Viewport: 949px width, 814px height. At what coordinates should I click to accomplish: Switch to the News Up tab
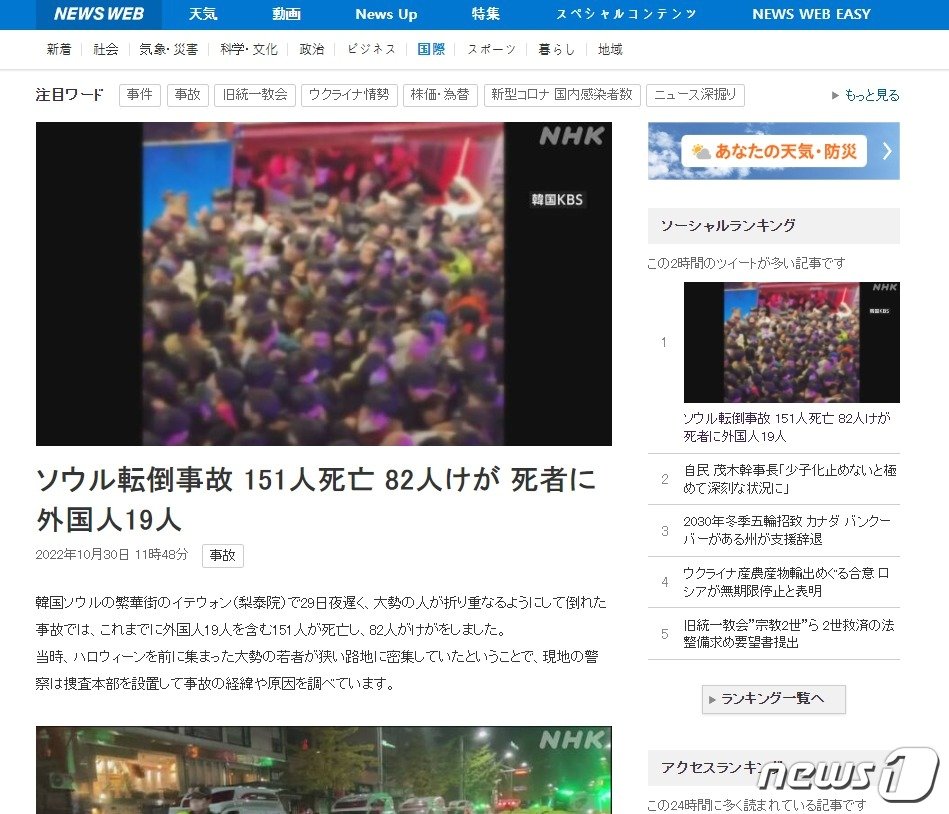[x=386, y=14]
